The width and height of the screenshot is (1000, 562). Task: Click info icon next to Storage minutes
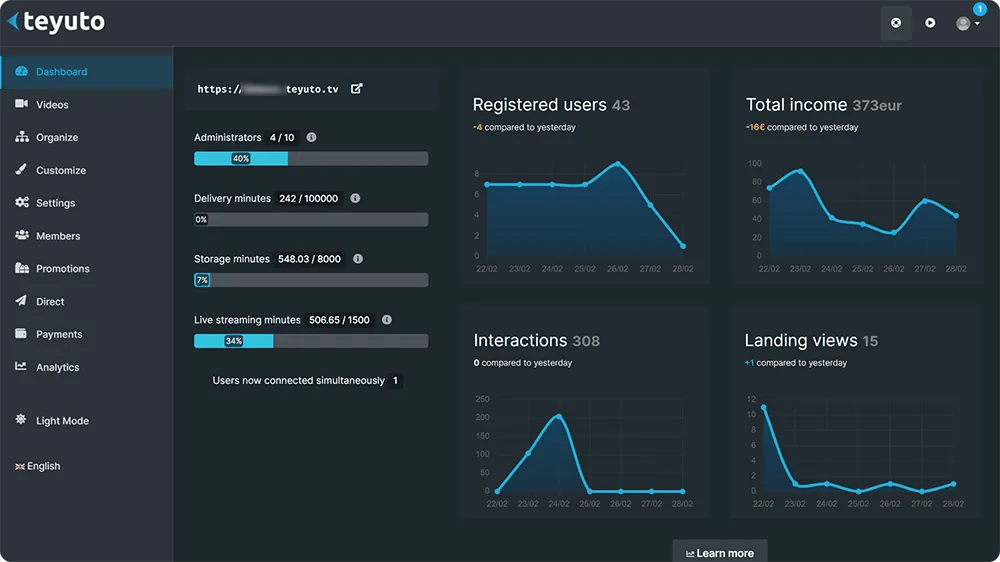358,259
